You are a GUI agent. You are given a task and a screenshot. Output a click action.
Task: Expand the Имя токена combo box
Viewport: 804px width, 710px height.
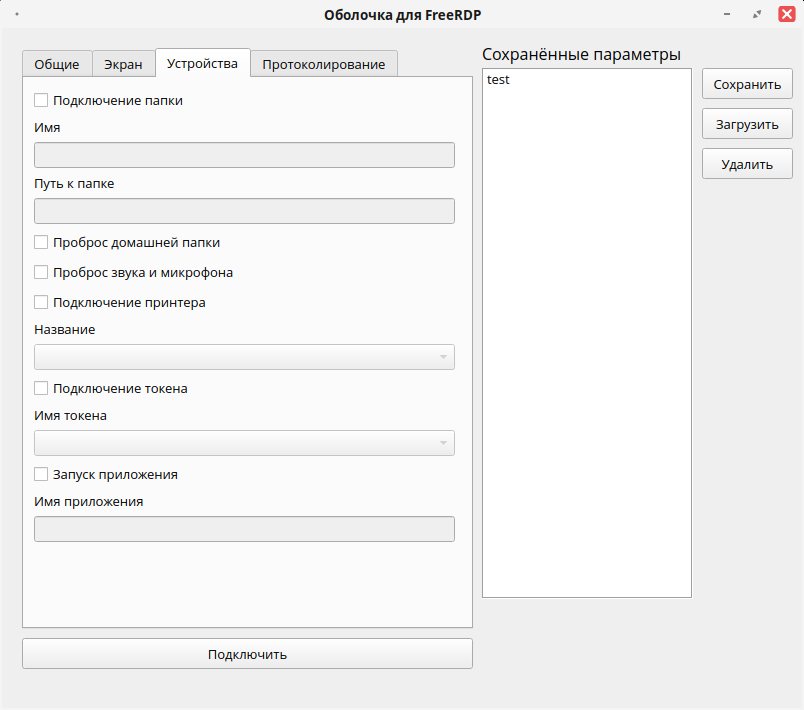(x=244, y=443)
